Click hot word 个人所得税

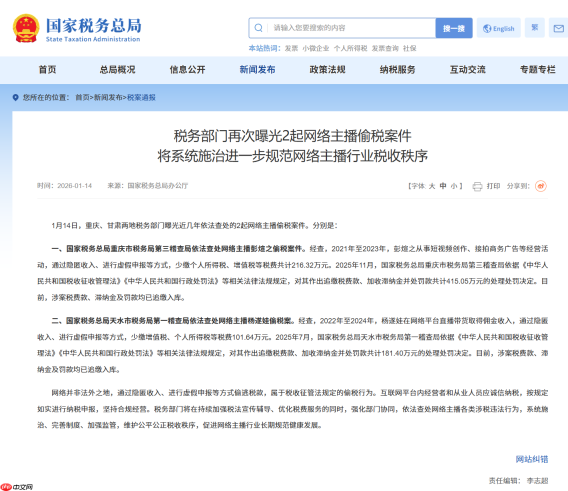coord(350,48)
